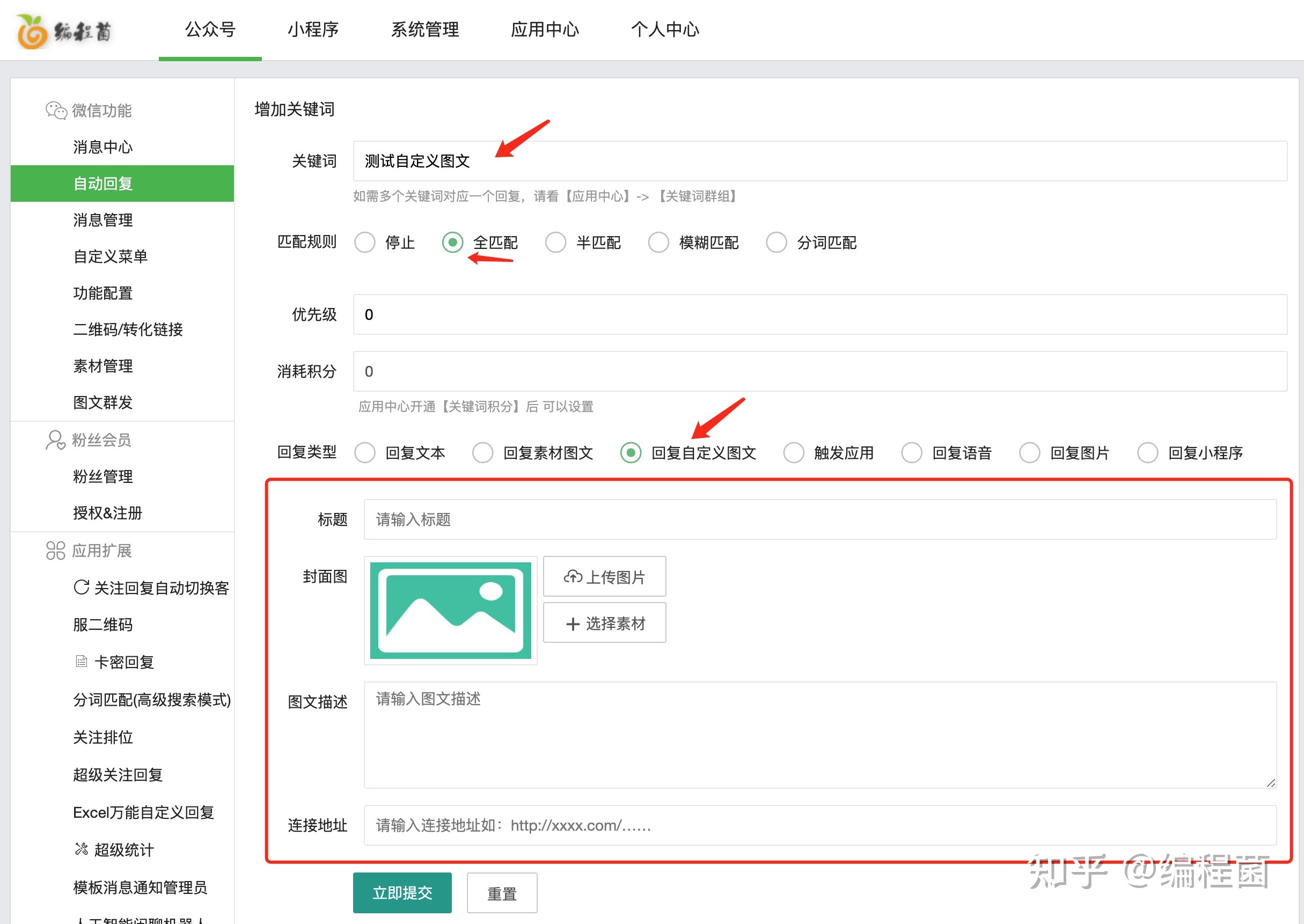Choose the 半匹配 match rule
The image size is (1304, 924).
pos(555,243)
